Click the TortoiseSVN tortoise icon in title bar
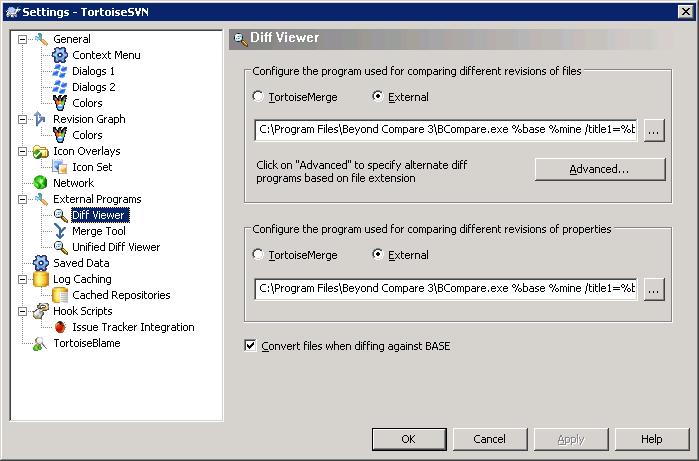The image size is (699, 461). [13, 12]
